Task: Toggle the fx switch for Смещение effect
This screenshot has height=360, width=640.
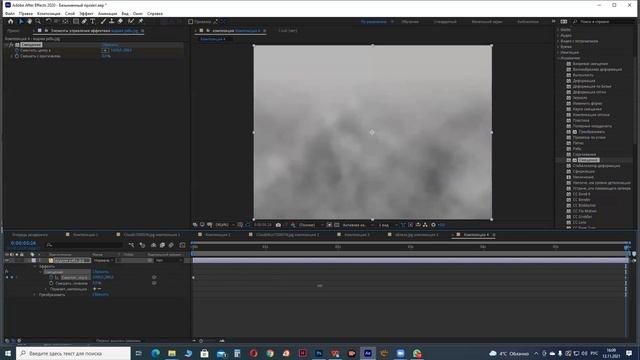Action: point(11,44)
